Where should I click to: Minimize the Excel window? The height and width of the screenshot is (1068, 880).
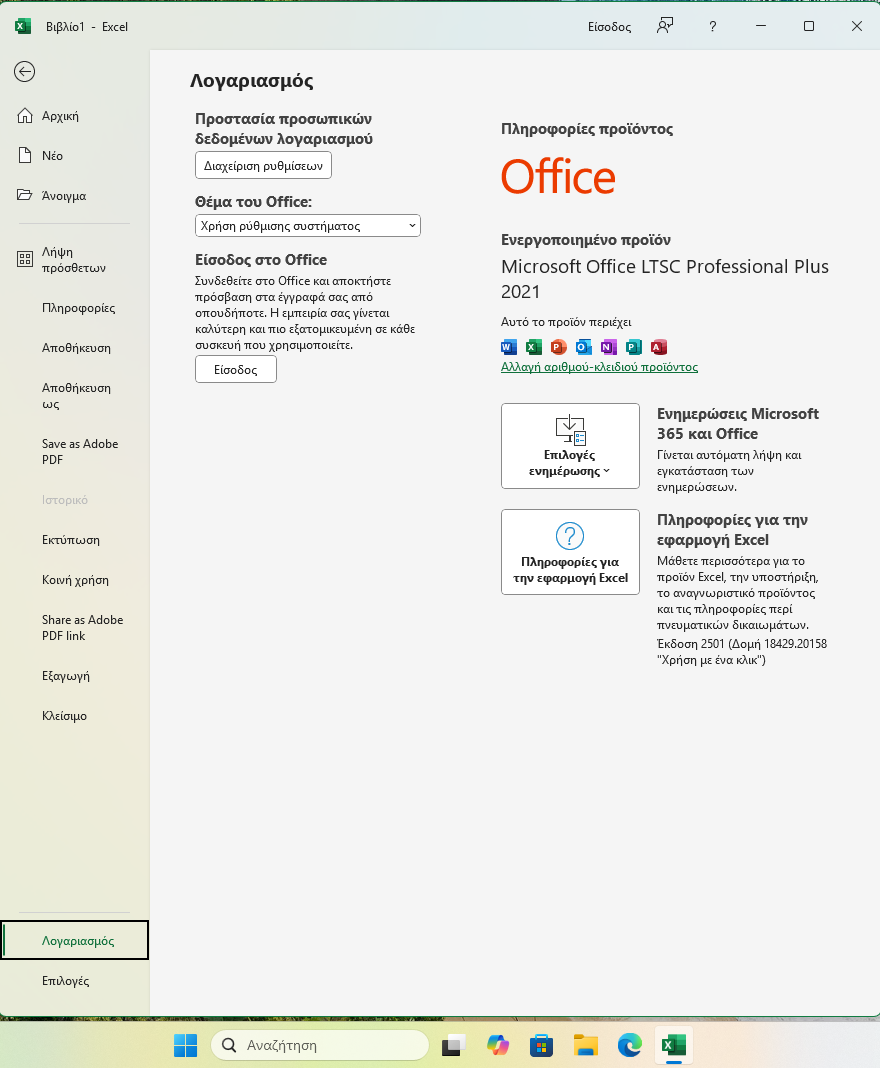[x=761, y=26]
